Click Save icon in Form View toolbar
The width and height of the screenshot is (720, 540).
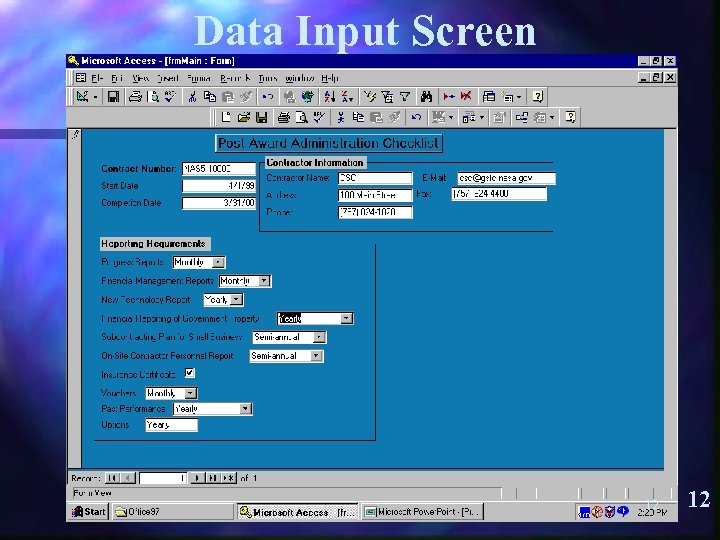coord(113,97)
